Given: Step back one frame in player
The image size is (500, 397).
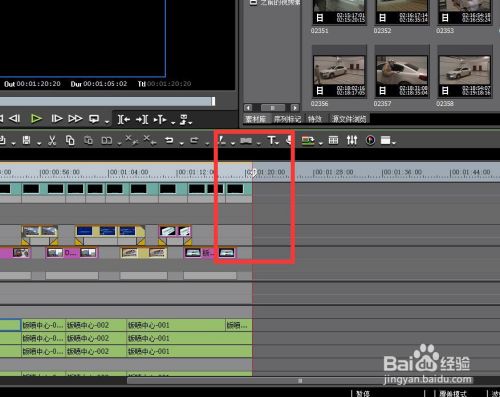Looking at the screenshot, I should pos(14,118).
